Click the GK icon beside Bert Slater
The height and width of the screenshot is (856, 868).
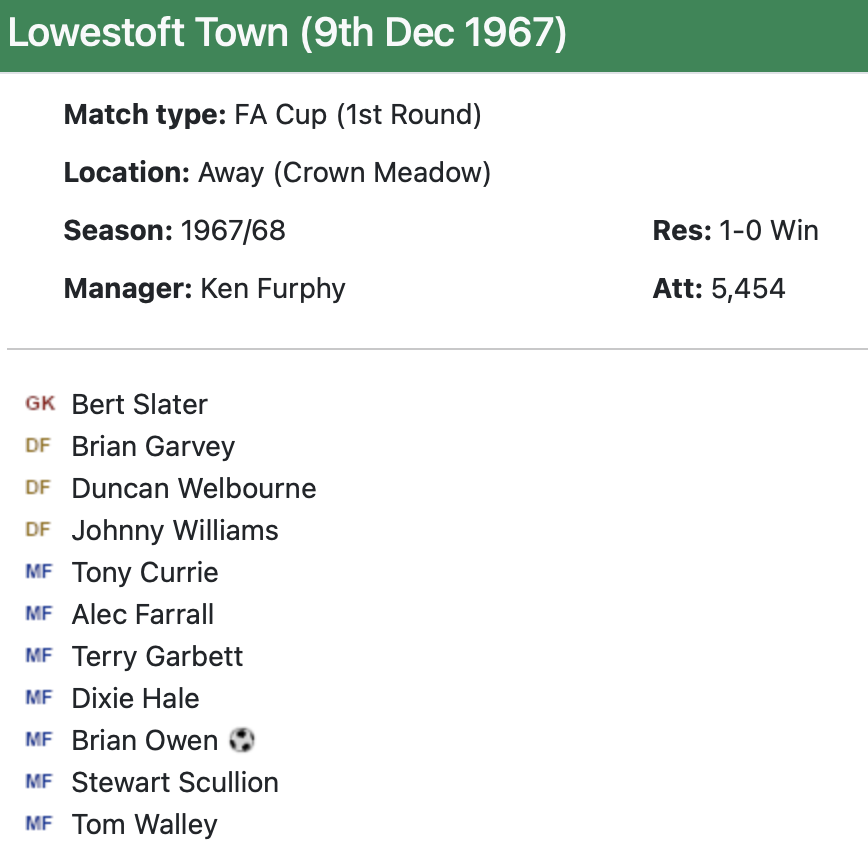tap(40, 404)
